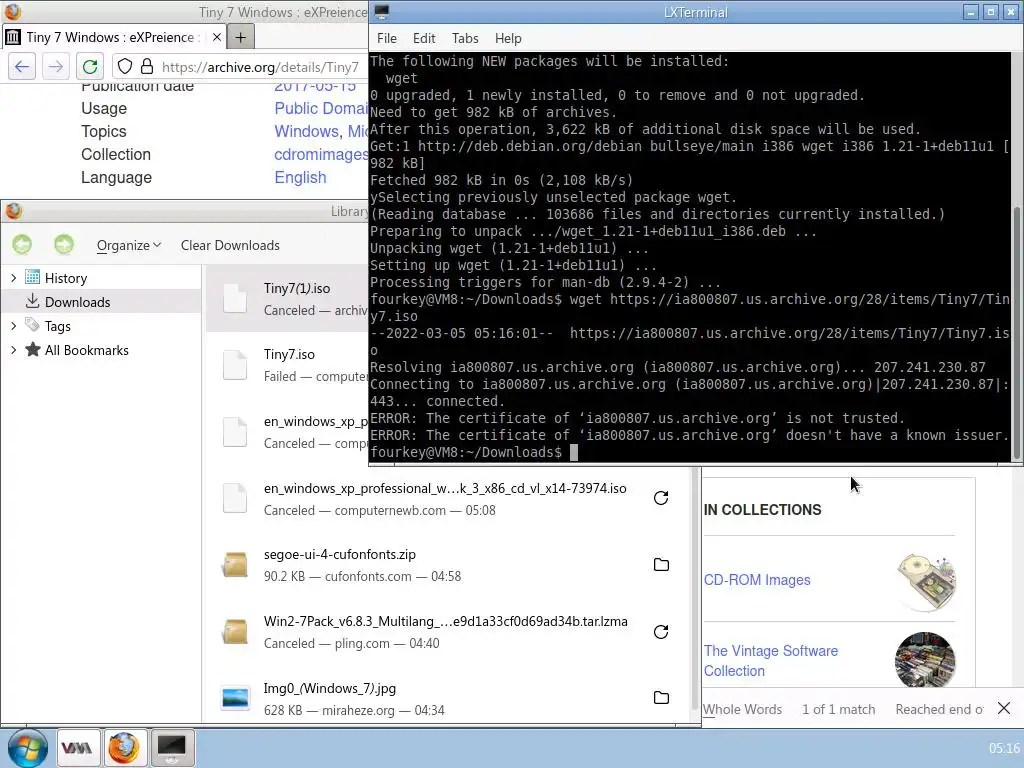Click the Library downloads list scrollbar
The image size is (1024, 768).
click(695, 588)
